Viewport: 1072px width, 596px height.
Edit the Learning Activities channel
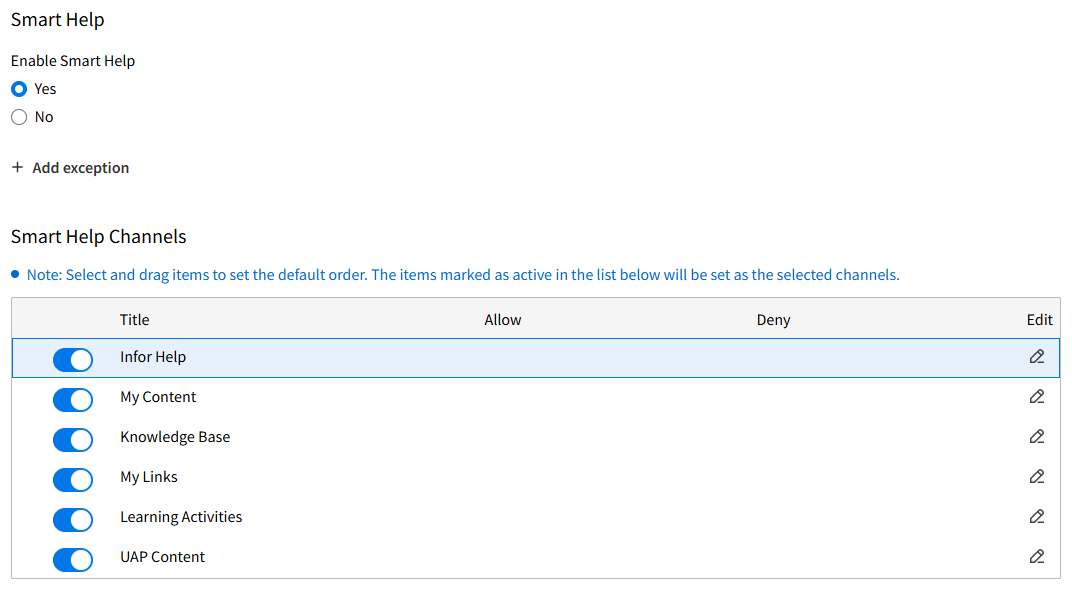point(1037,517)
